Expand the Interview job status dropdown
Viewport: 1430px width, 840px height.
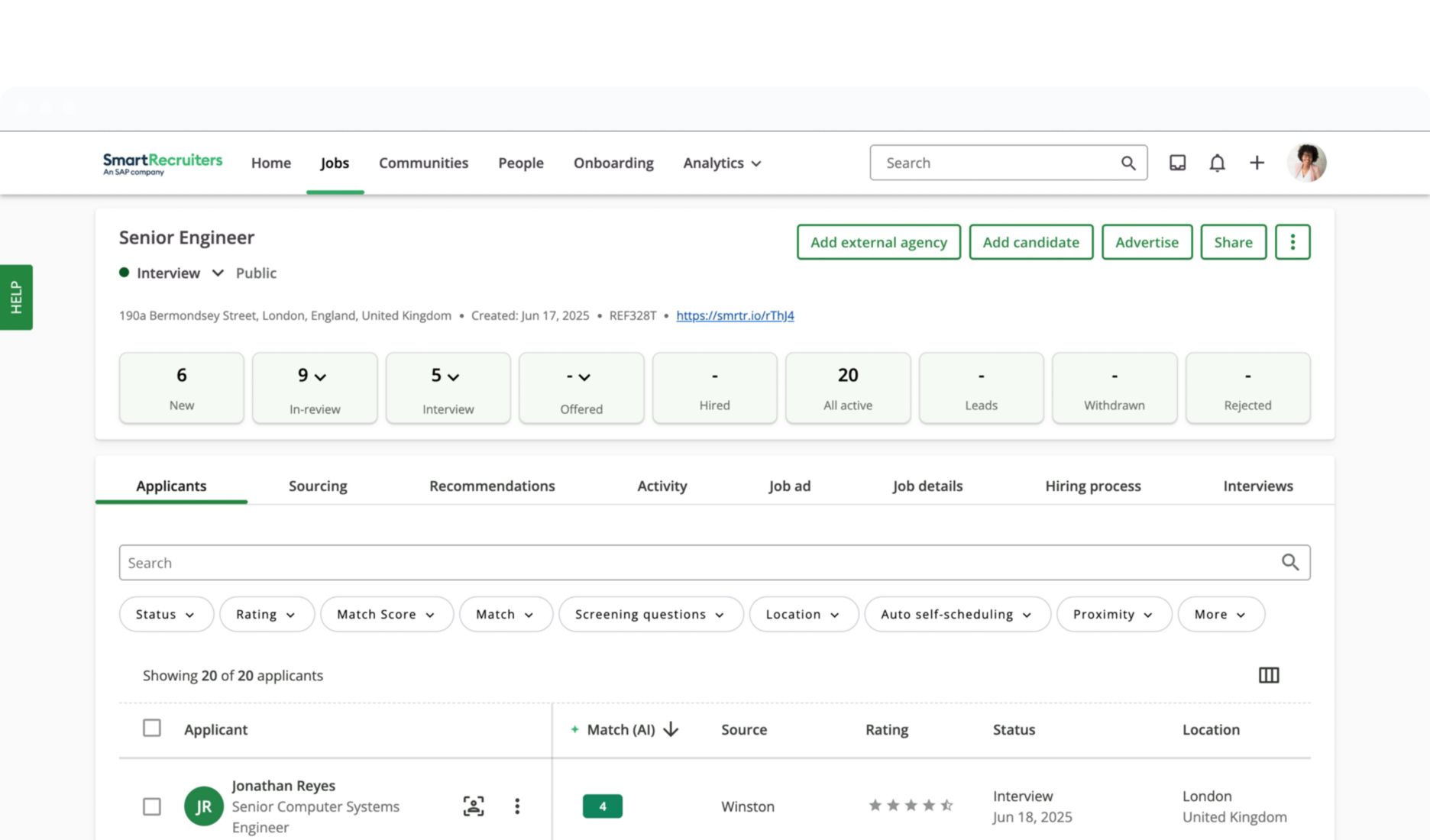(218, 273)
